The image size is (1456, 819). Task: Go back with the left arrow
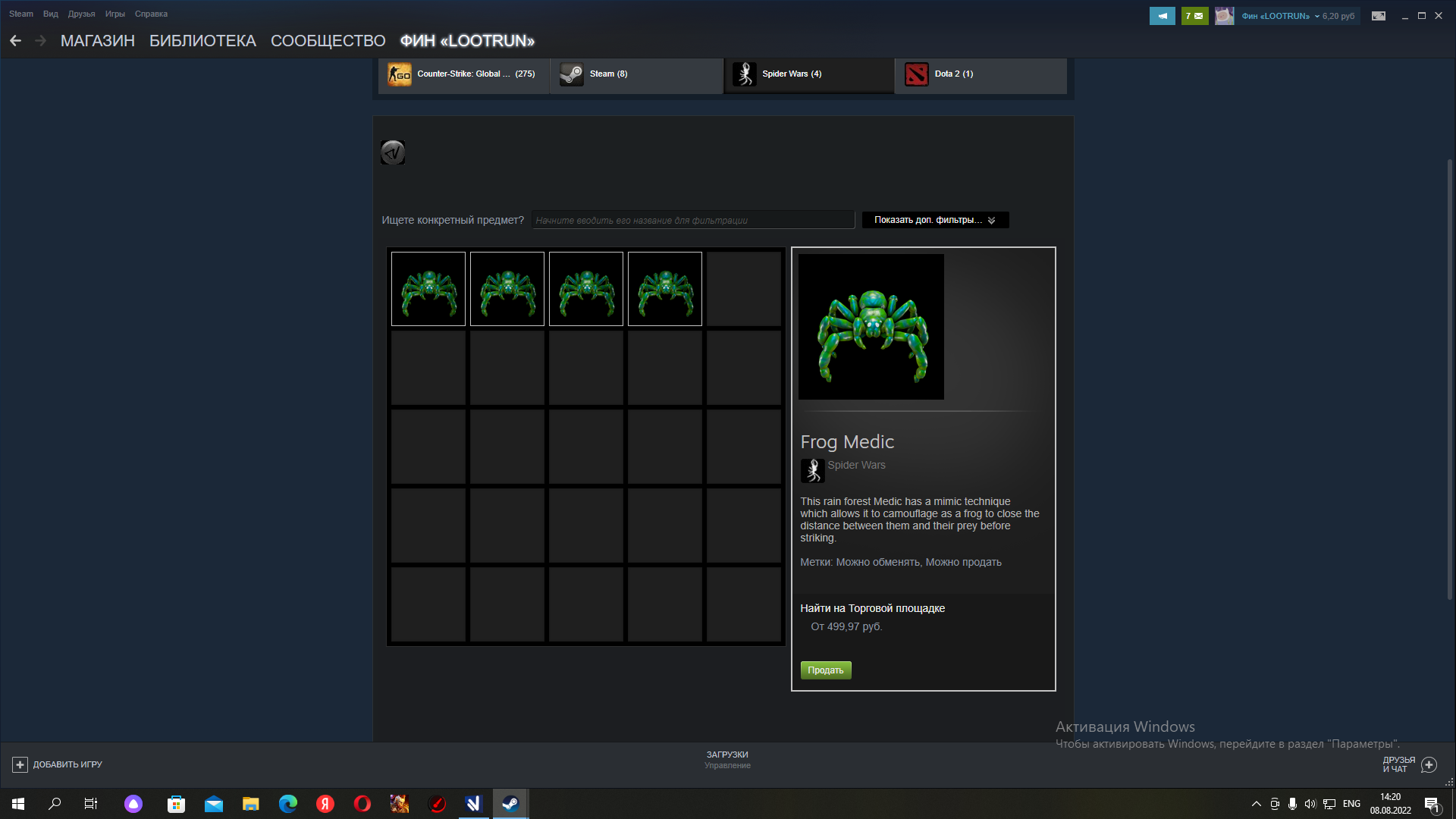click(x=15, y=41)
